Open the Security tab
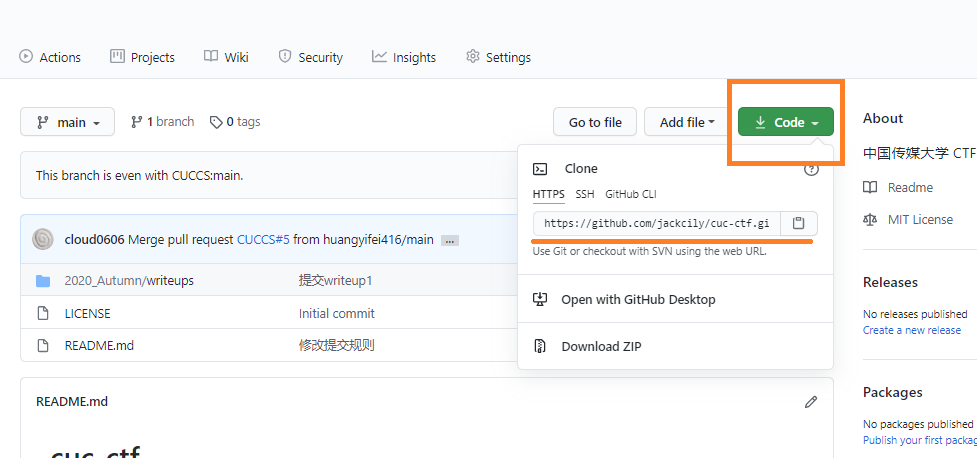Image resolution: width=977 pixels, height=458 pixels. pos(310,57)
